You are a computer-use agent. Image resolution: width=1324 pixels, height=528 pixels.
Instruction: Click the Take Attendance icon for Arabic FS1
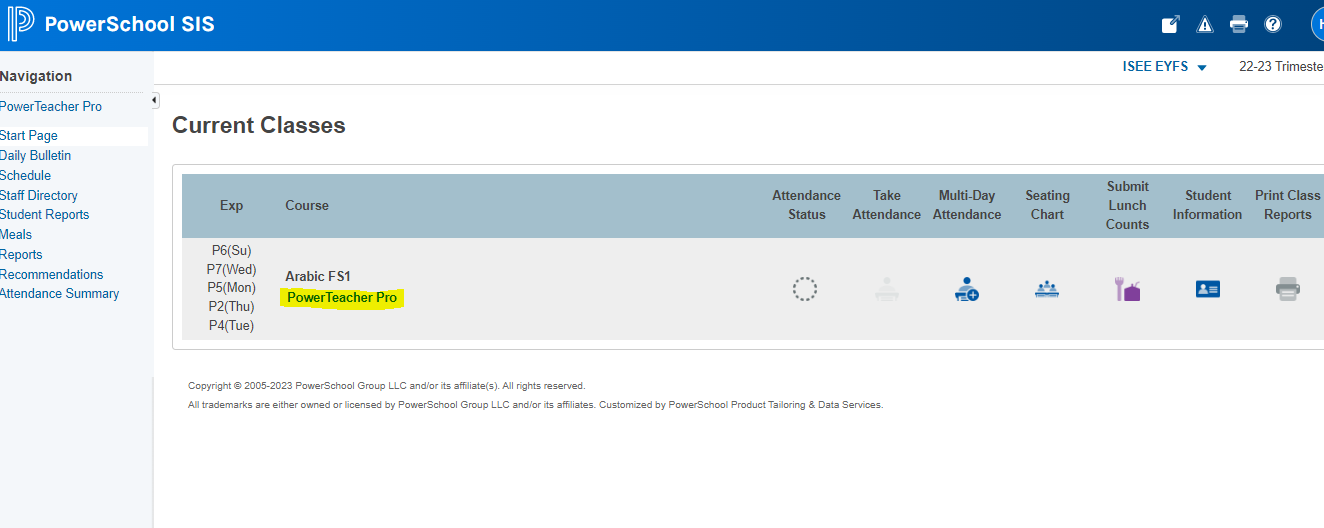coord(886,290)
